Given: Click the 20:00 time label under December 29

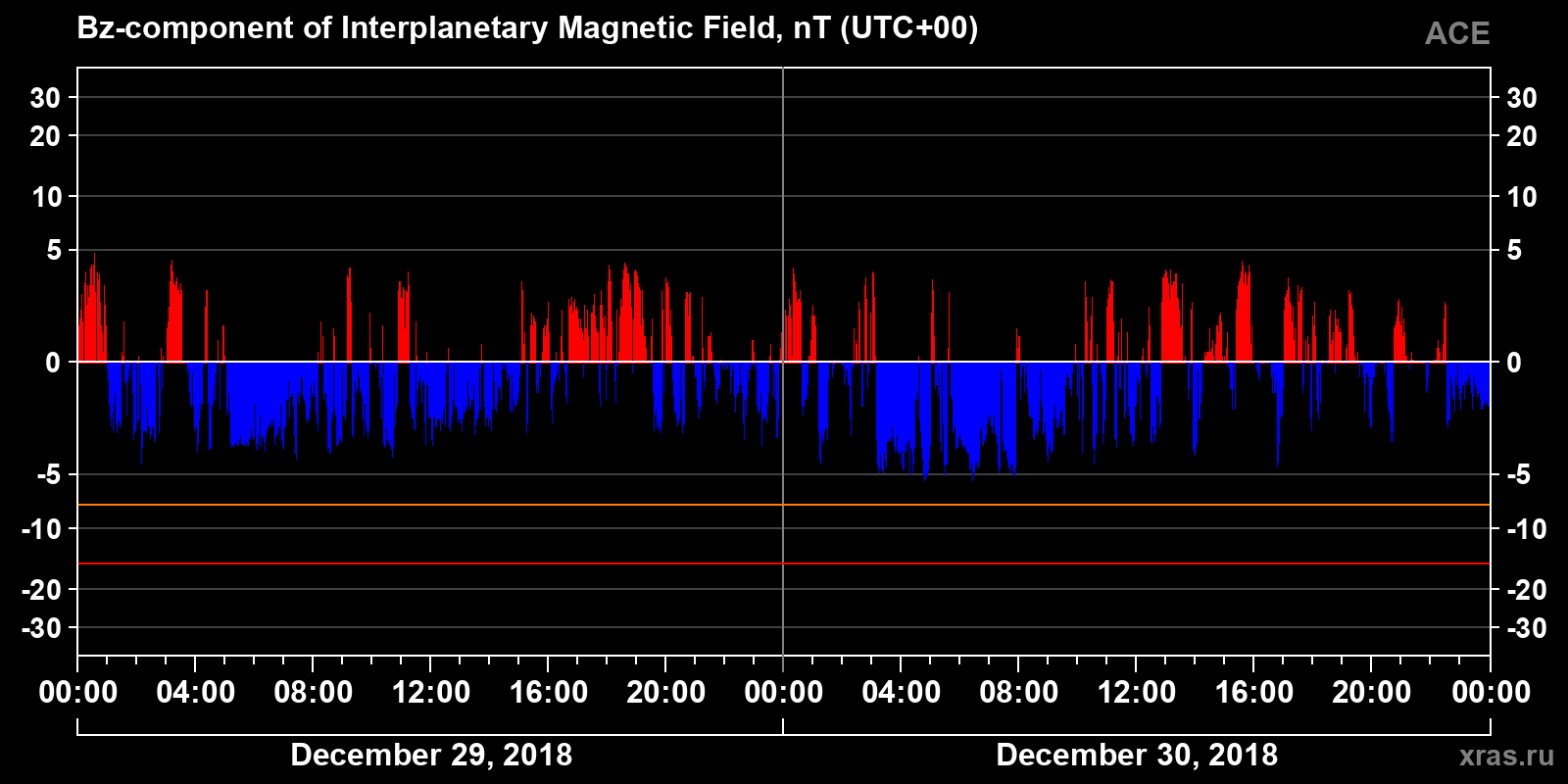Looking at the screenshot, I should tap(666, 692).
